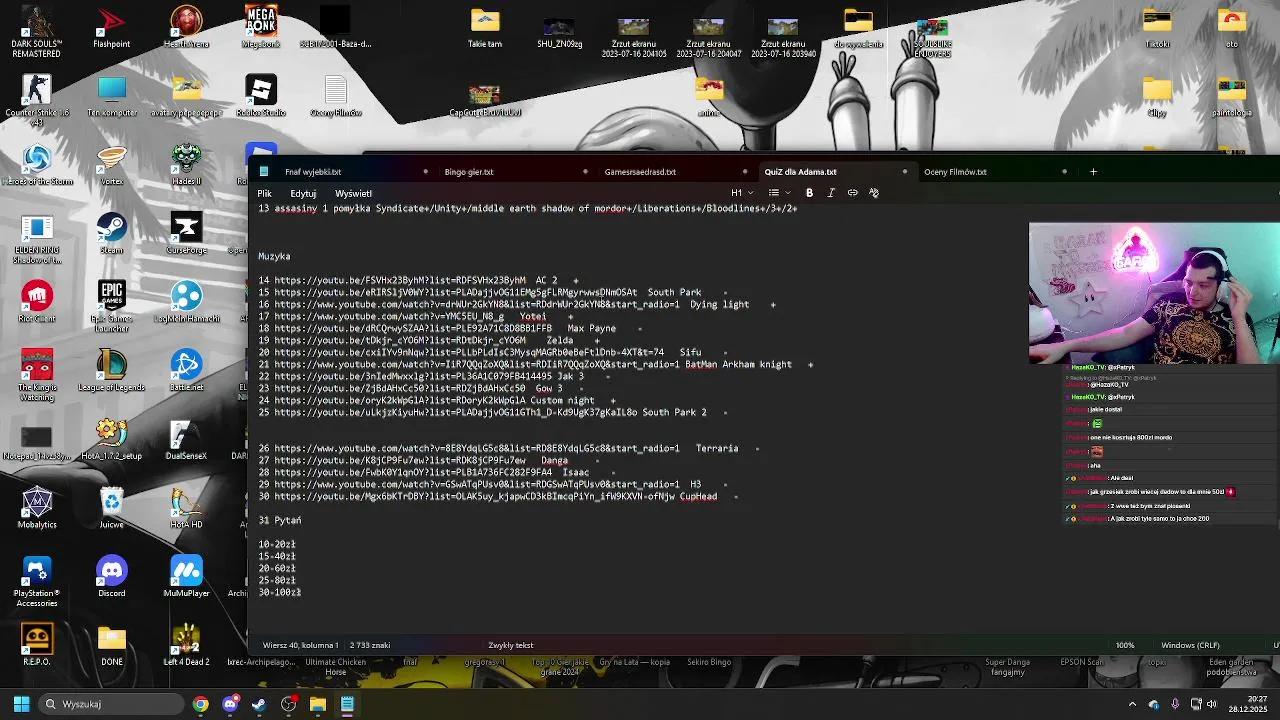The width and height of the screenshot is (1280, 720).
Task: Click the line 14 youtu.be AC 2 link
Action: tap(400, 281)
